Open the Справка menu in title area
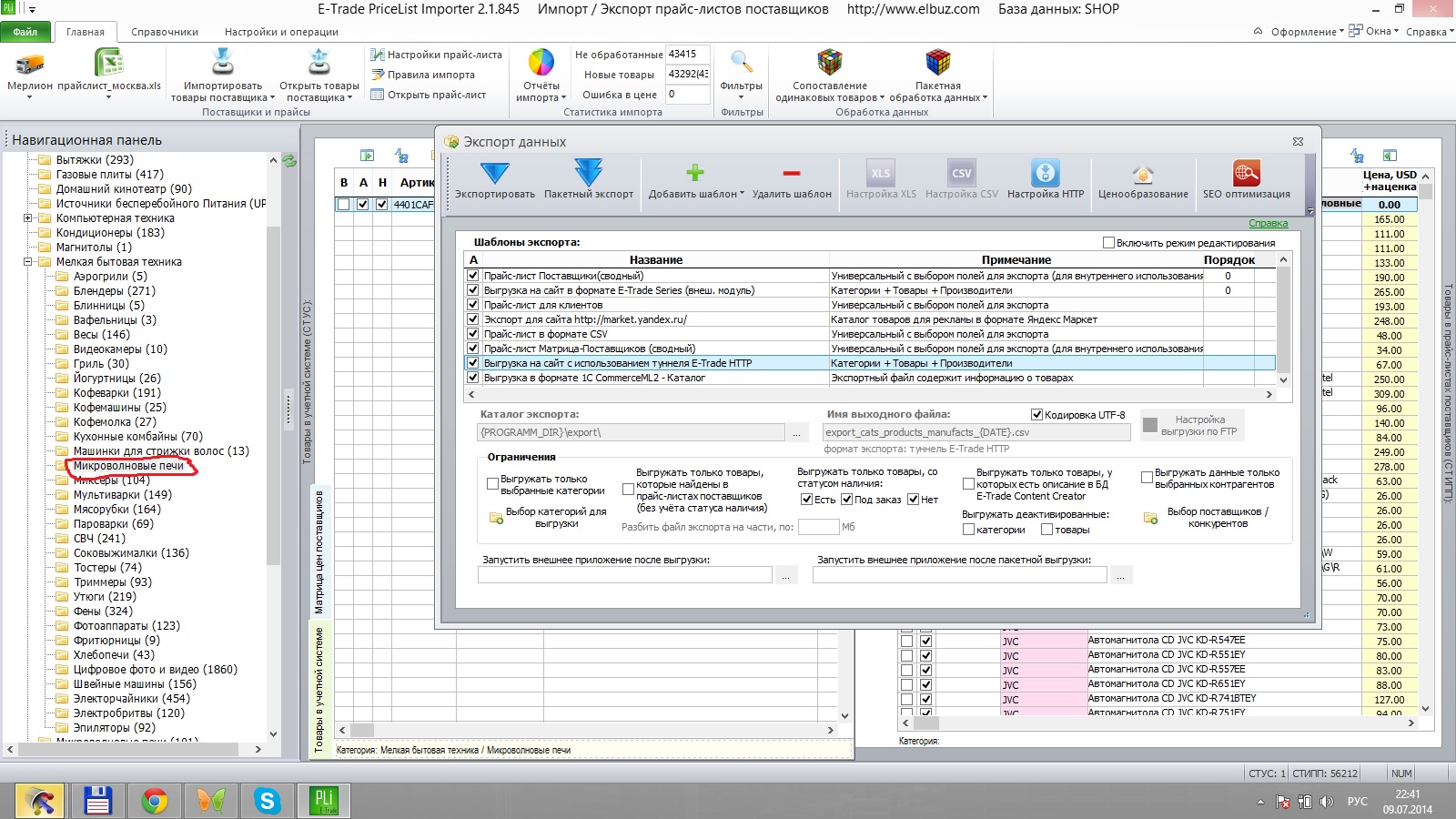 (x=1429, y=32)
